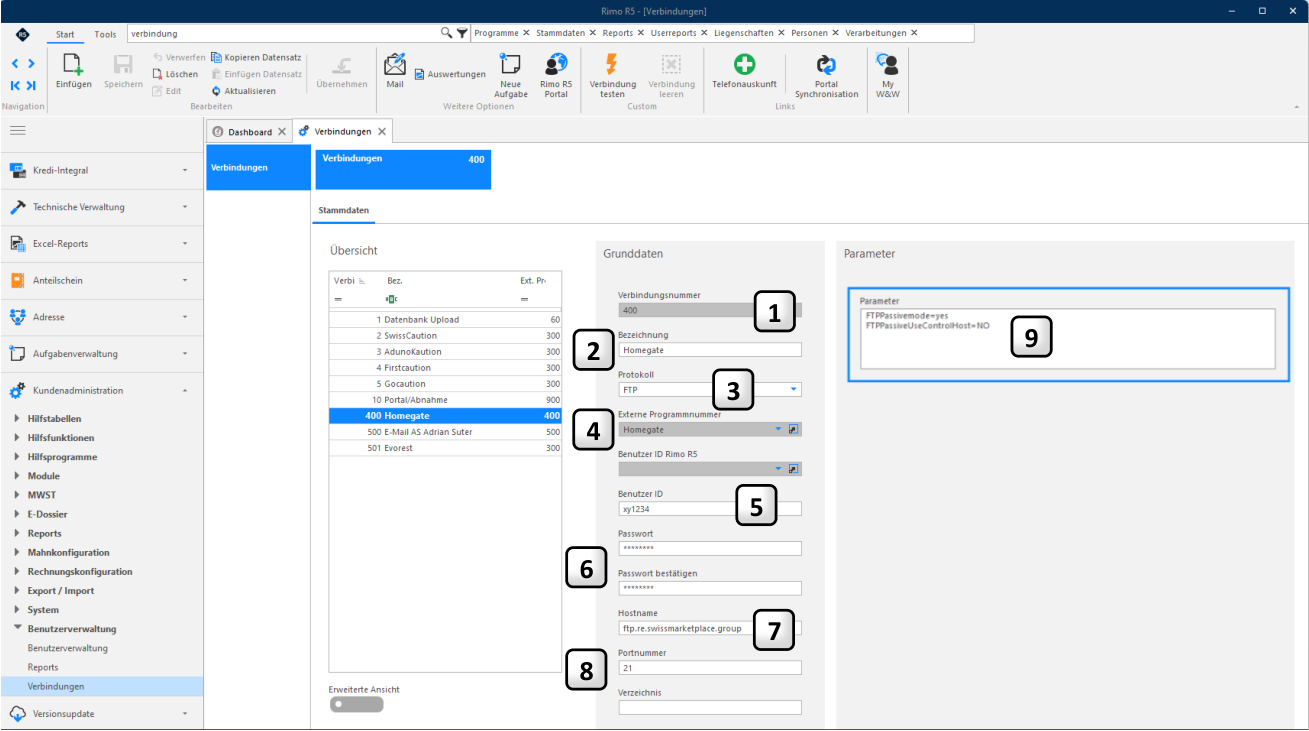Open the Benutzer ID Rimo R5 dropdown arrow
This screenshot has width=1309, height=731.
pyautogui.click(x=778, y=468)
